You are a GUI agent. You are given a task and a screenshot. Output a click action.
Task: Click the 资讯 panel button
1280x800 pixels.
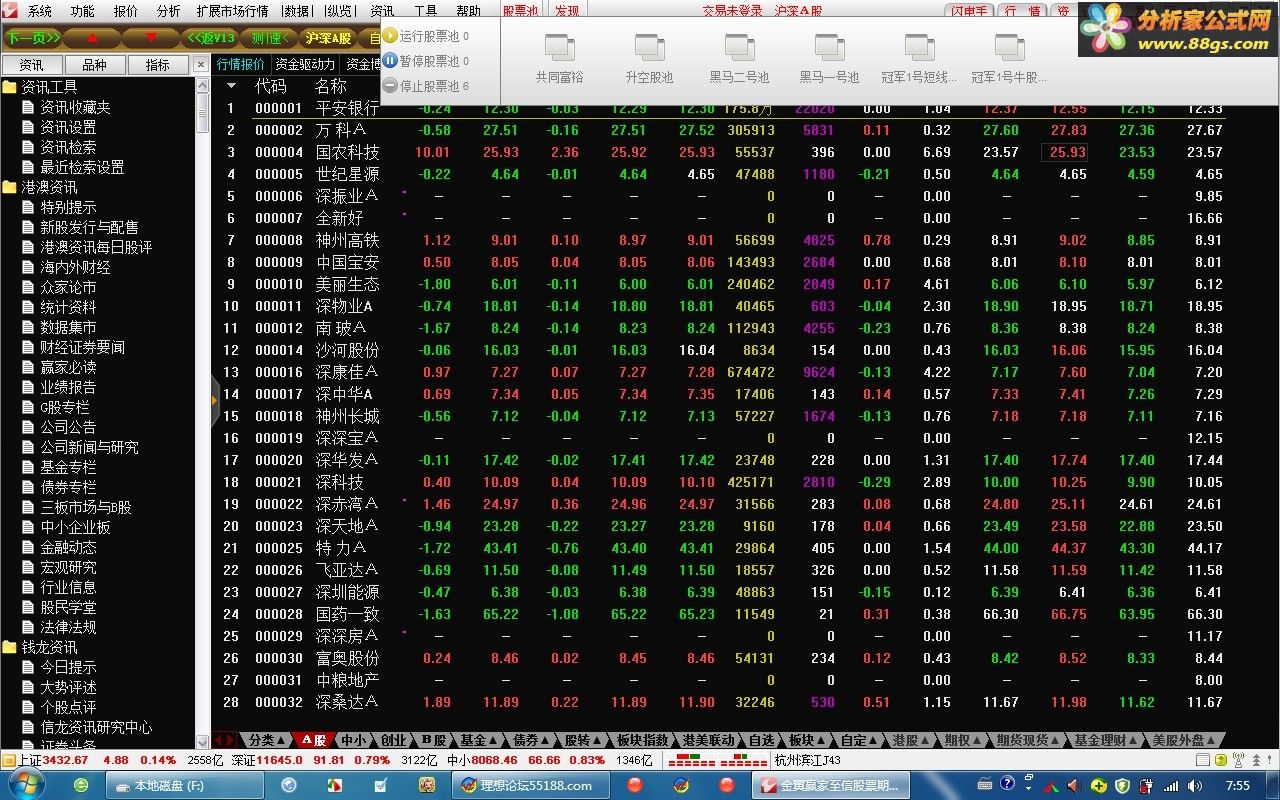(x=32, y=65)
